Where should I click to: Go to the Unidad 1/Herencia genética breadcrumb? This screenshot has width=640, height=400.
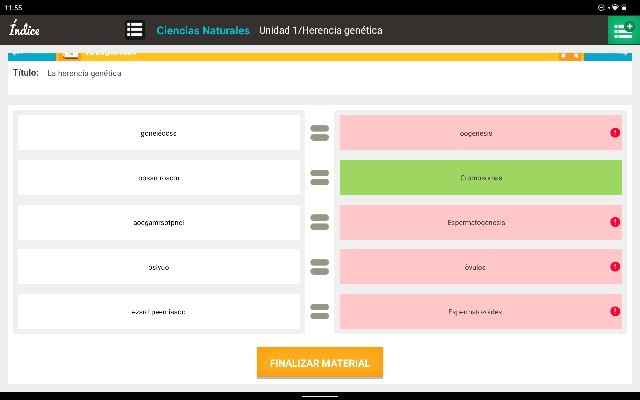click(320, 30)
